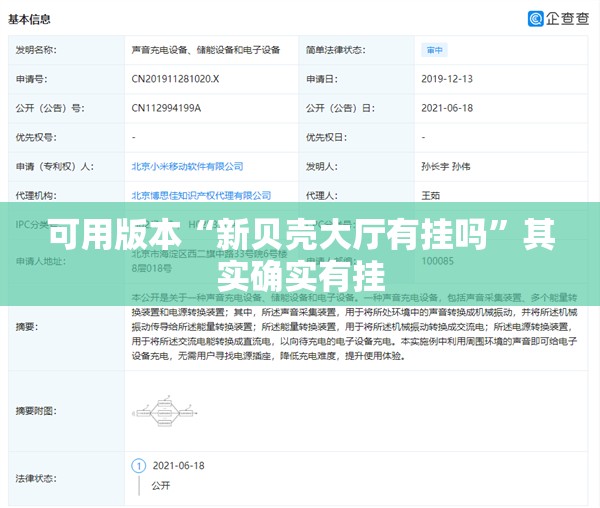Select agent name 王茹
600x508 pixels.
430,195
